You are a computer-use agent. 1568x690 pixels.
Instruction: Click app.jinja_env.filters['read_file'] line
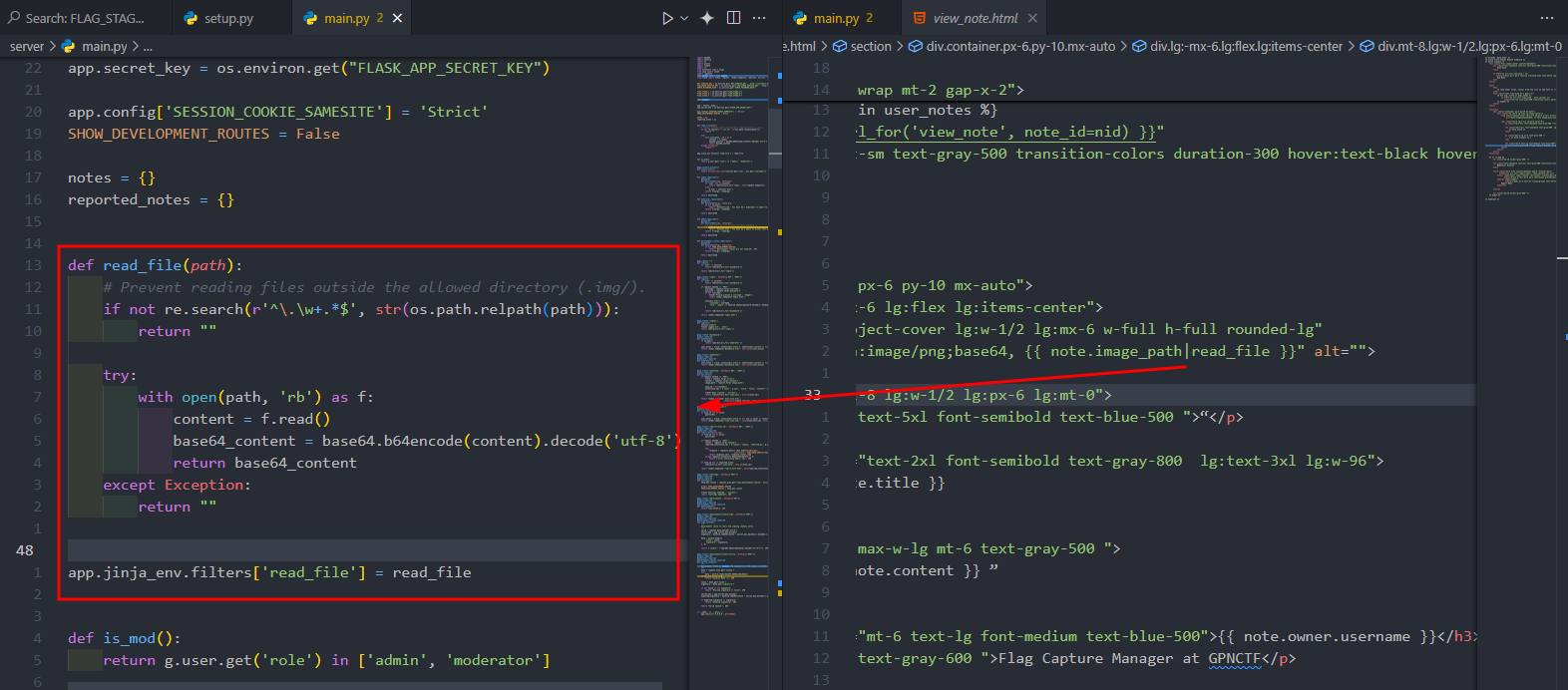[x=269, y=572]
